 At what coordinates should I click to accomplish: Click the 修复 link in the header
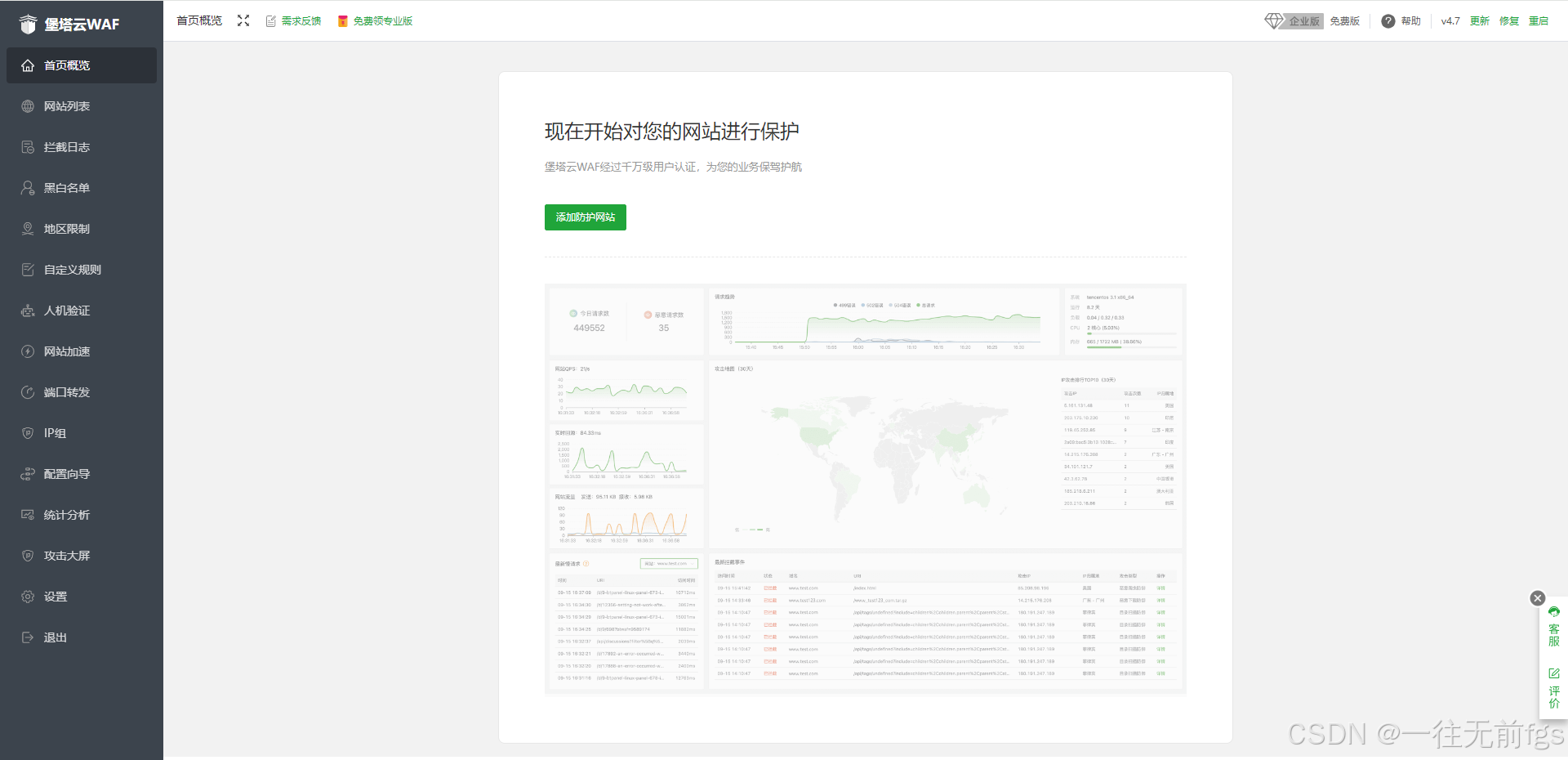[1509, 21]
